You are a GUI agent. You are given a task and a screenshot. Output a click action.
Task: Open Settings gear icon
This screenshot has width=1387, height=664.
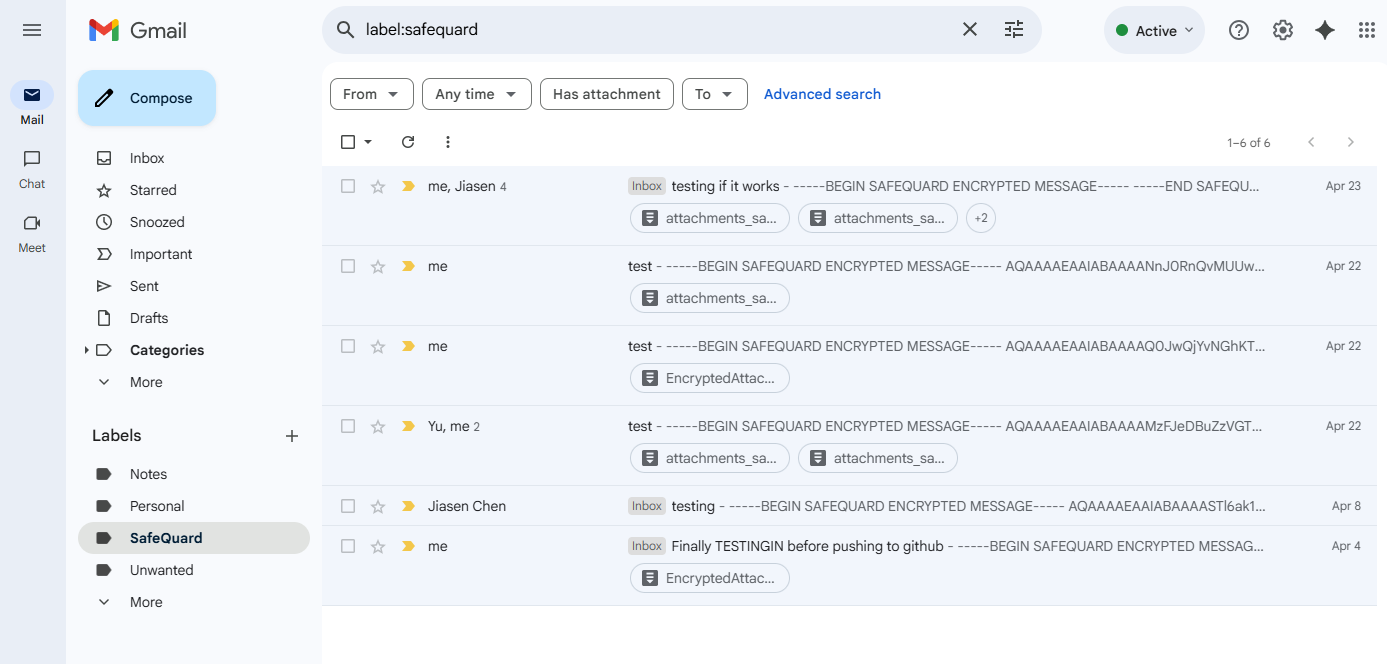(x=1283, y=30)
